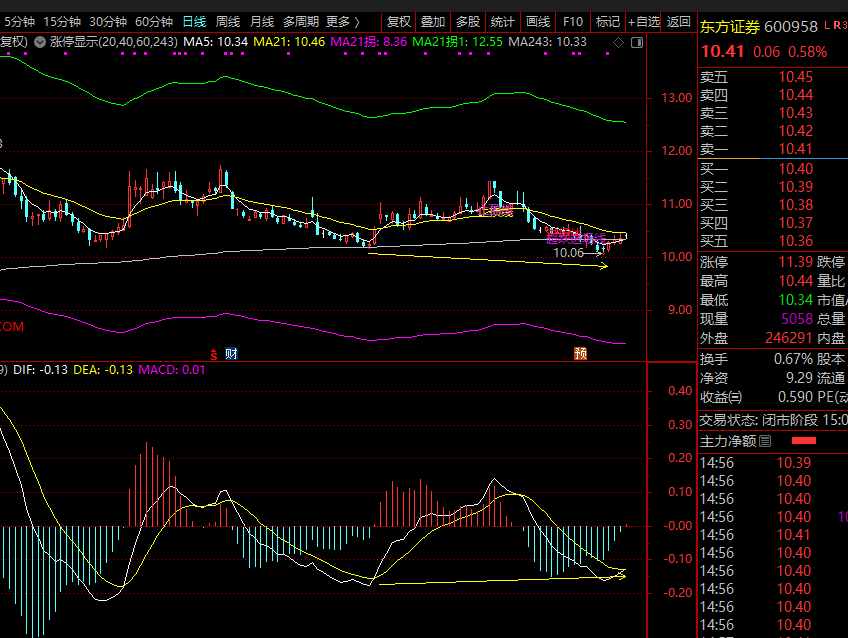Open the 主力净额 list icon
848x638 pixels.
point(765,441)
